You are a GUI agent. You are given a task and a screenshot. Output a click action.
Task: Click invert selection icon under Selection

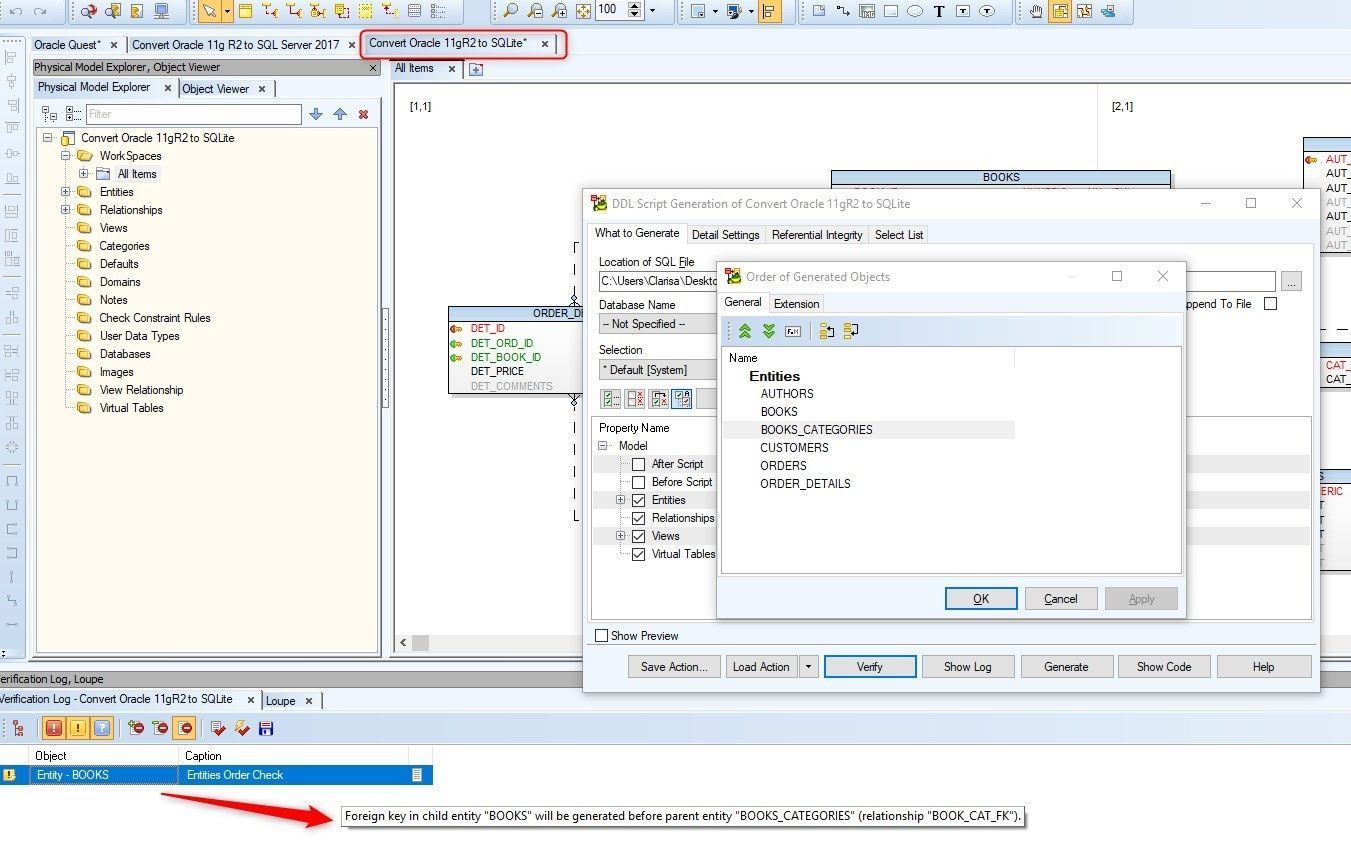coord(658,398)
